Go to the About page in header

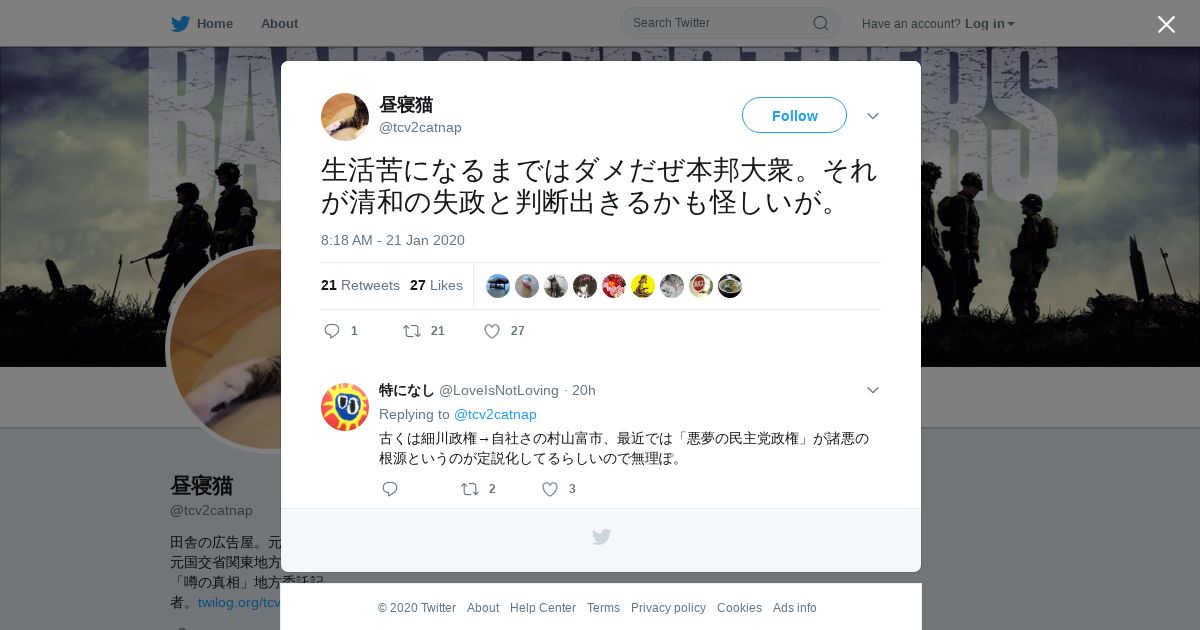279,24
